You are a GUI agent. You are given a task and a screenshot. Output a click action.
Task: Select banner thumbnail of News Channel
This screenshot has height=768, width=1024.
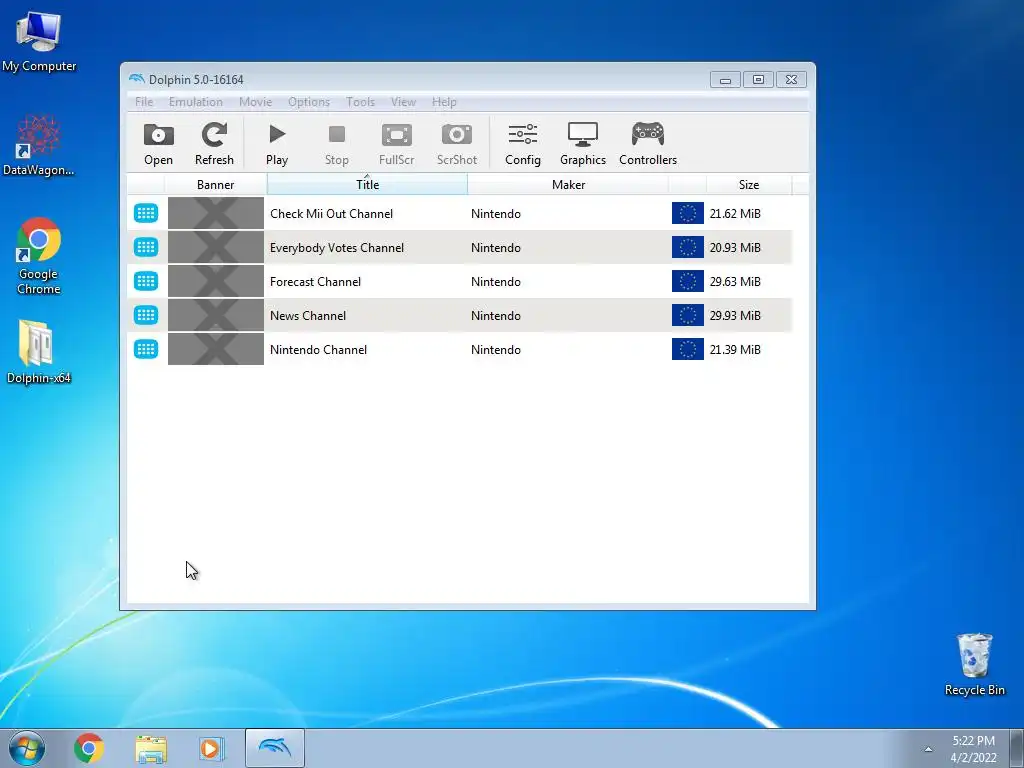(216, 315)
